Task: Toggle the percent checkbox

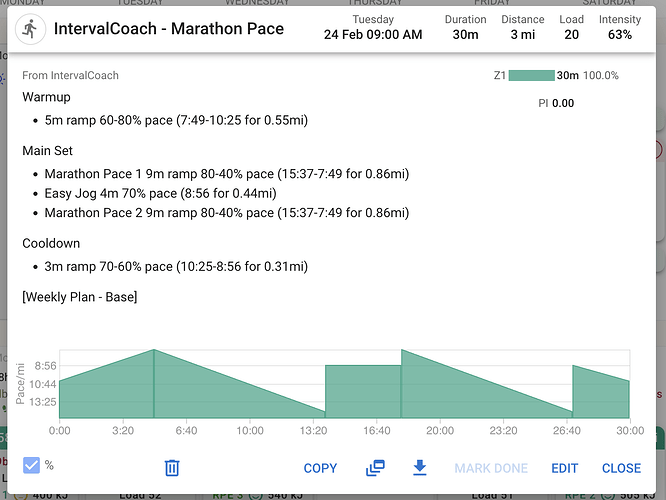Action: (x=31, y=465)
